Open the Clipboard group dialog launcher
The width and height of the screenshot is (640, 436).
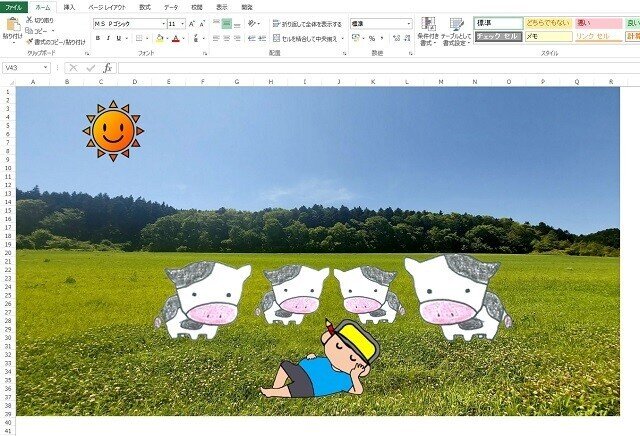tap(87, 53)
